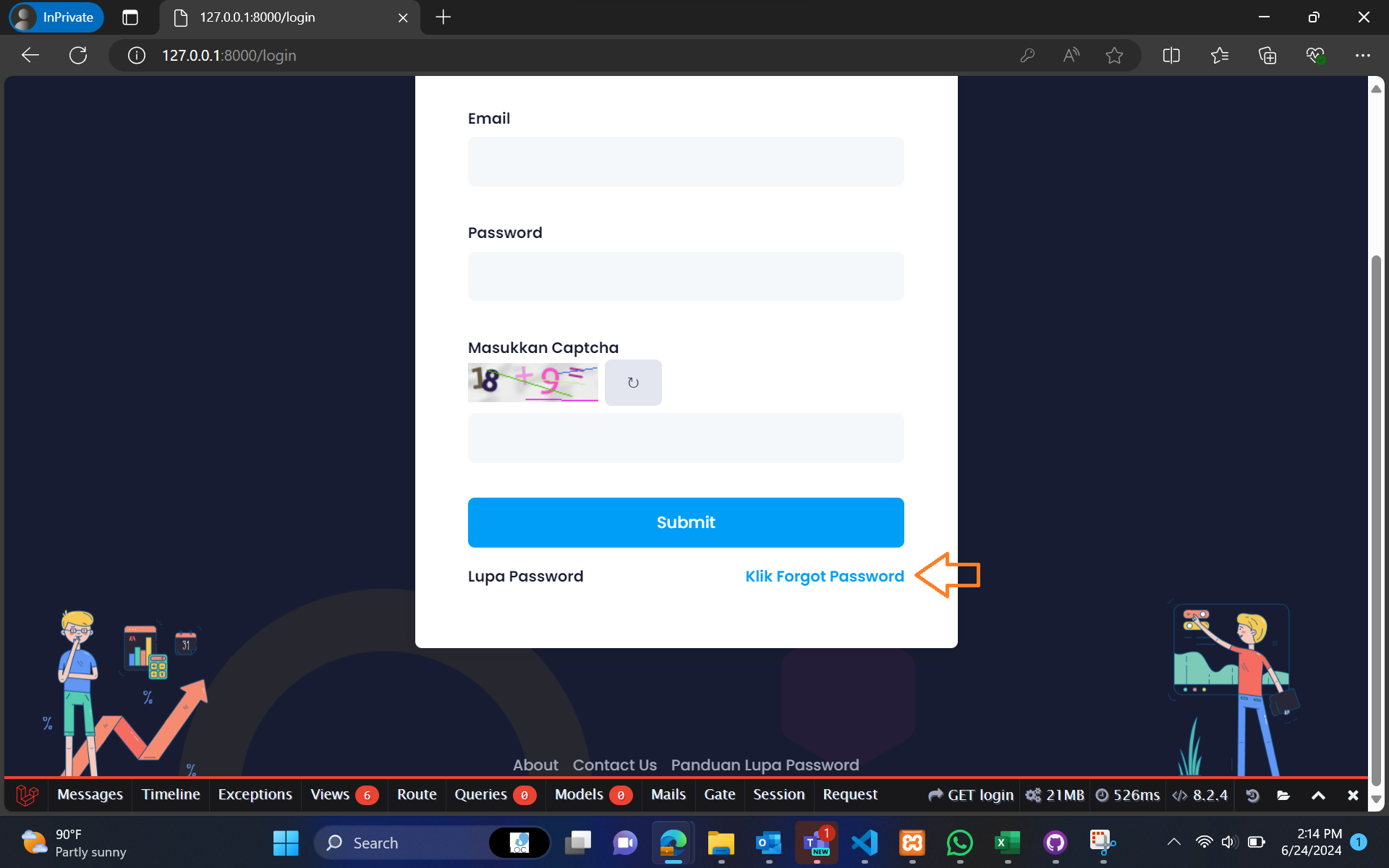Open the Gate debugbar tab

point(720,795)
